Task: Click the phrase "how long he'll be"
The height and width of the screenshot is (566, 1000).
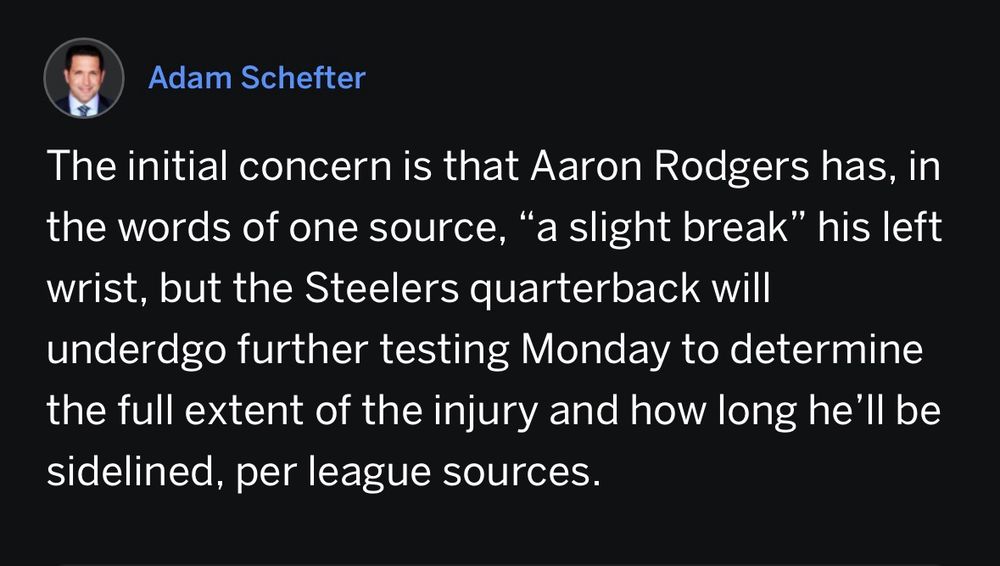Action: pos(786,412)
